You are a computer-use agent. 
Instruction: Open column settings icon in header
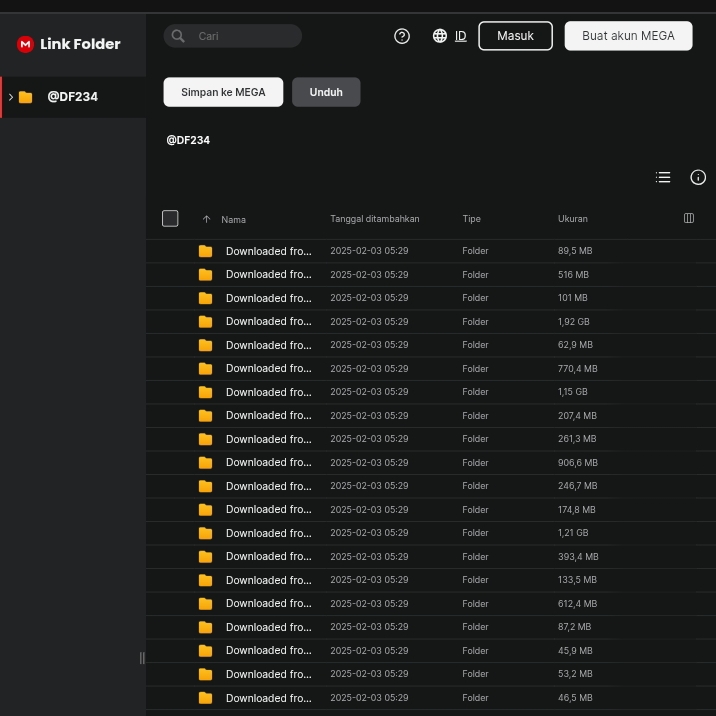[688, 218]
